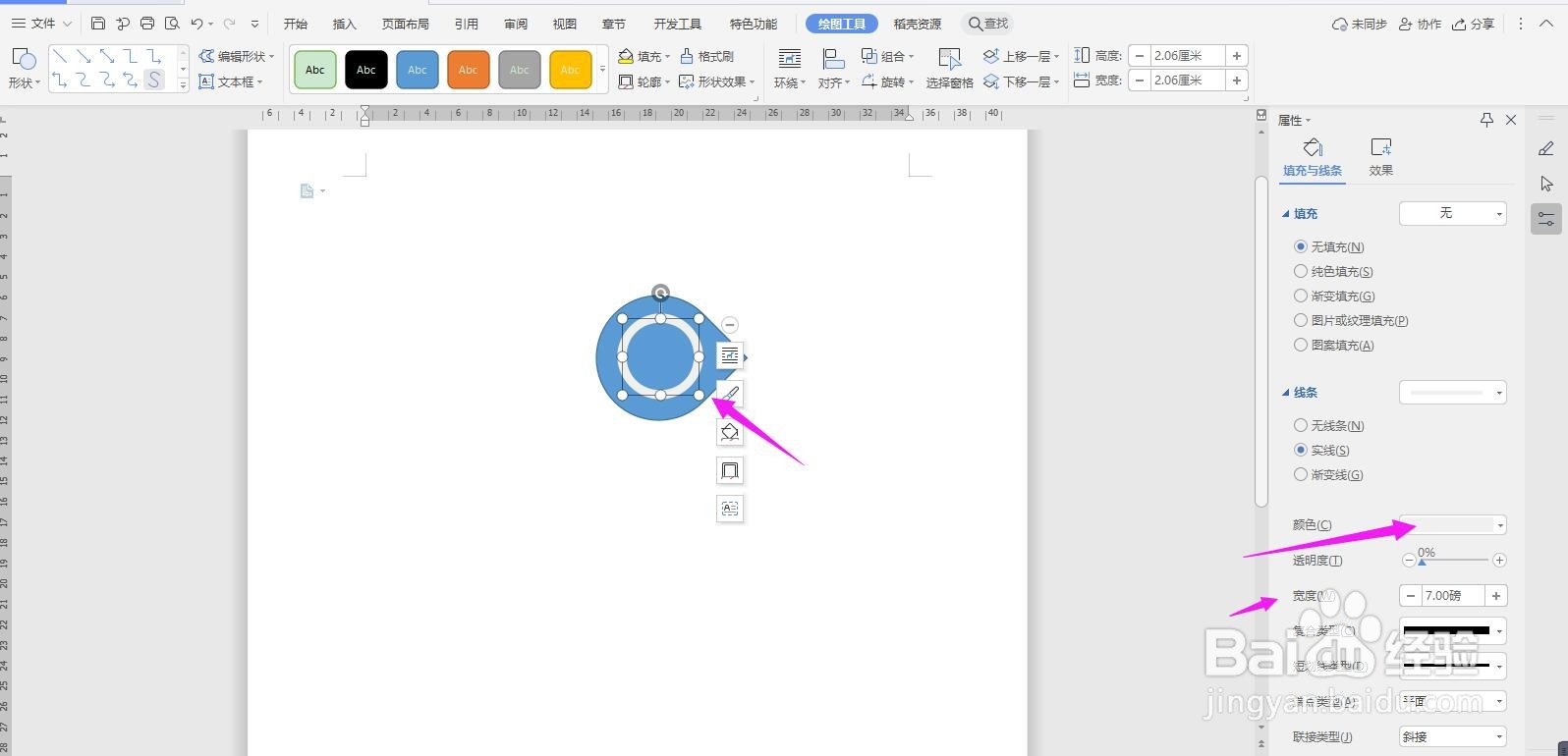Image resolution: width=1568 pixels, height=756 pixels.
Task: Click the selection arrow icon in sidebar
Action: point(1546,184)
